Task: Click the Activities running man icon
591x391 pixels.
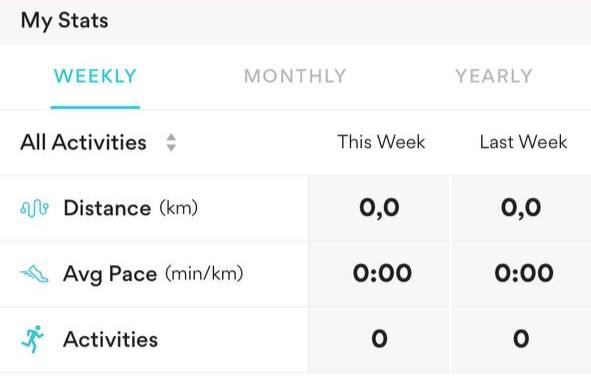Action: [33, 339]
